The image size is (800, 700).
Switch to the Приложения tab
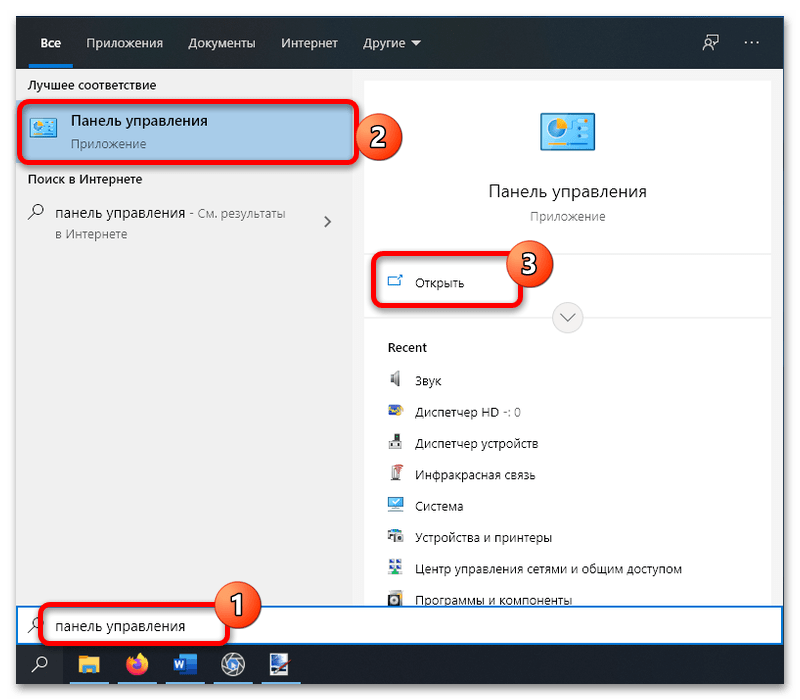124,43
